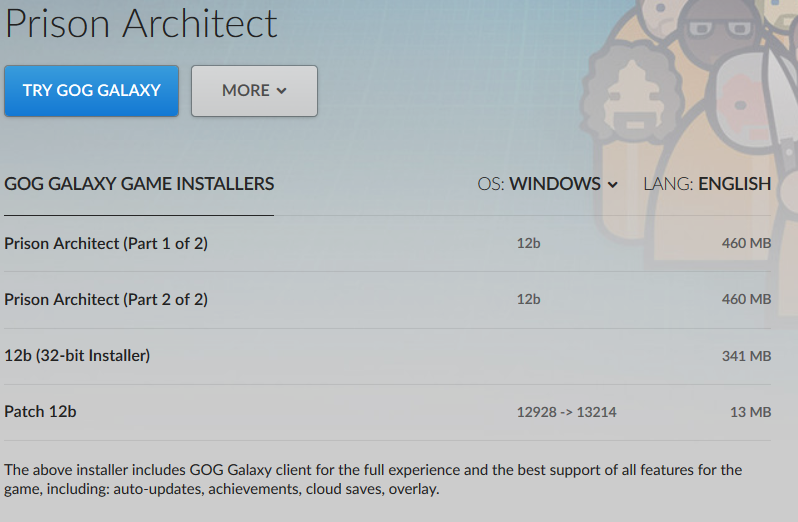Click the chevron next to WINDOWS
This screenshot has height=522, width=798.
tap(613, 185)
